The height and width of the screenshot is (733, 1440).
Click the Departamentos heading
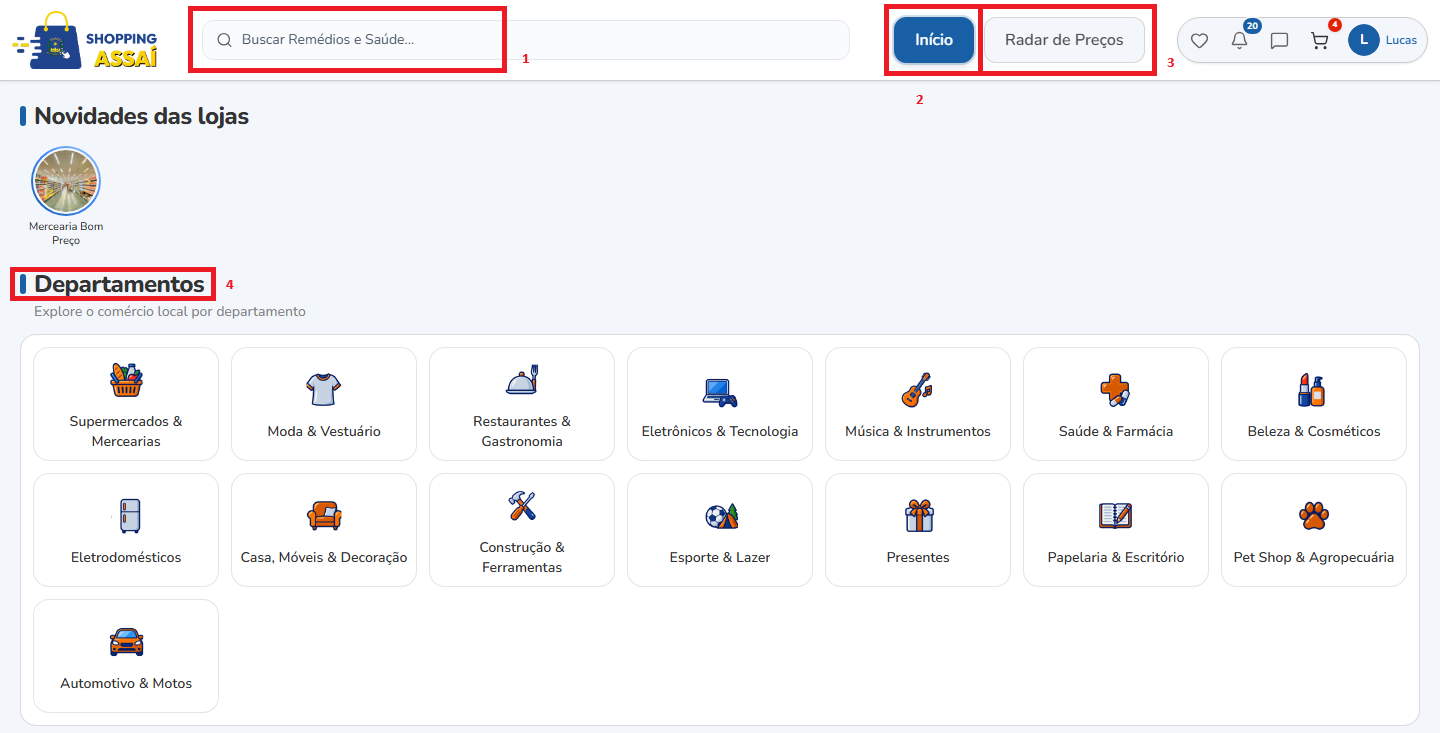point(119,284)
